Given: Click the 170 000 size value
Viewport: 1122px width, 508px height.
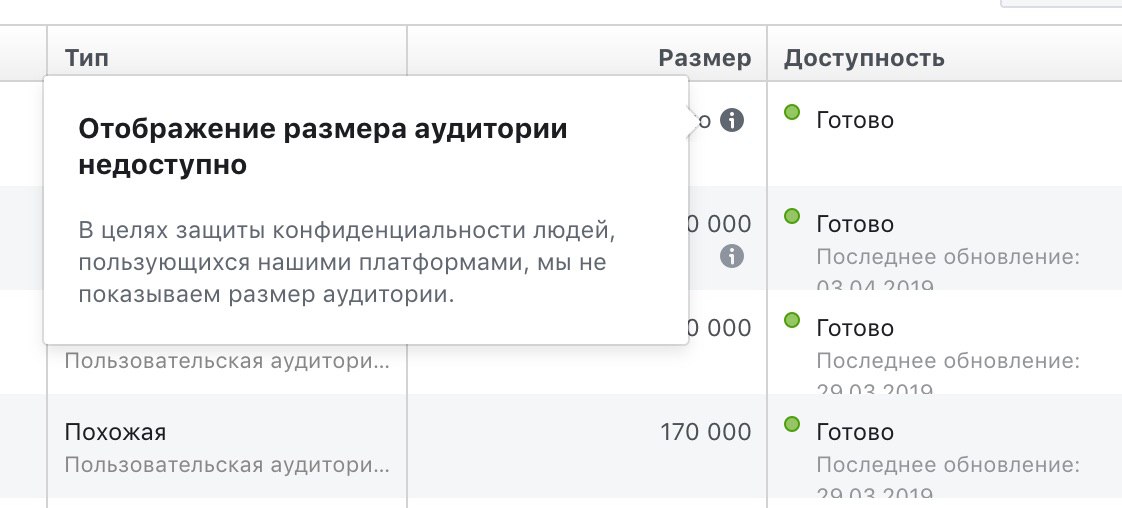Looking at the screenshot, I should point(706,432).
